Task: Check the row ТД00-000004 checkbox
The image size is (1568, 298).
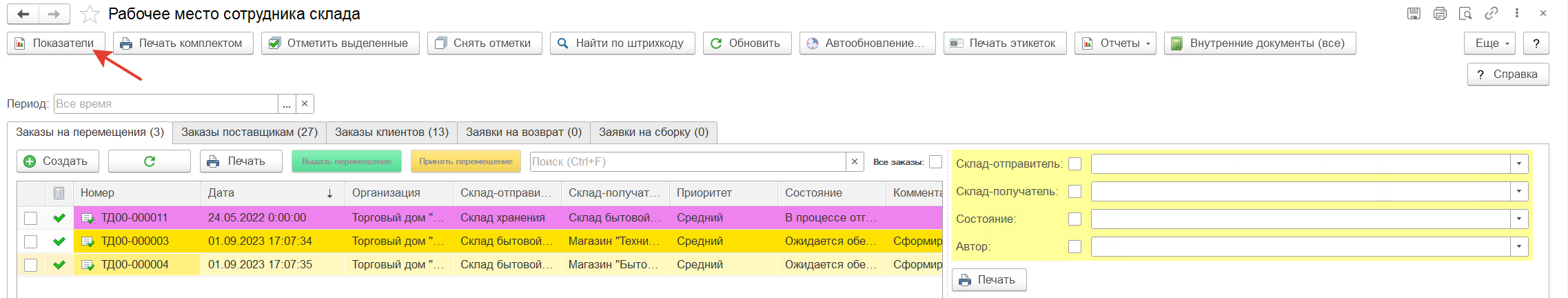Action: [x=30, y=265]
